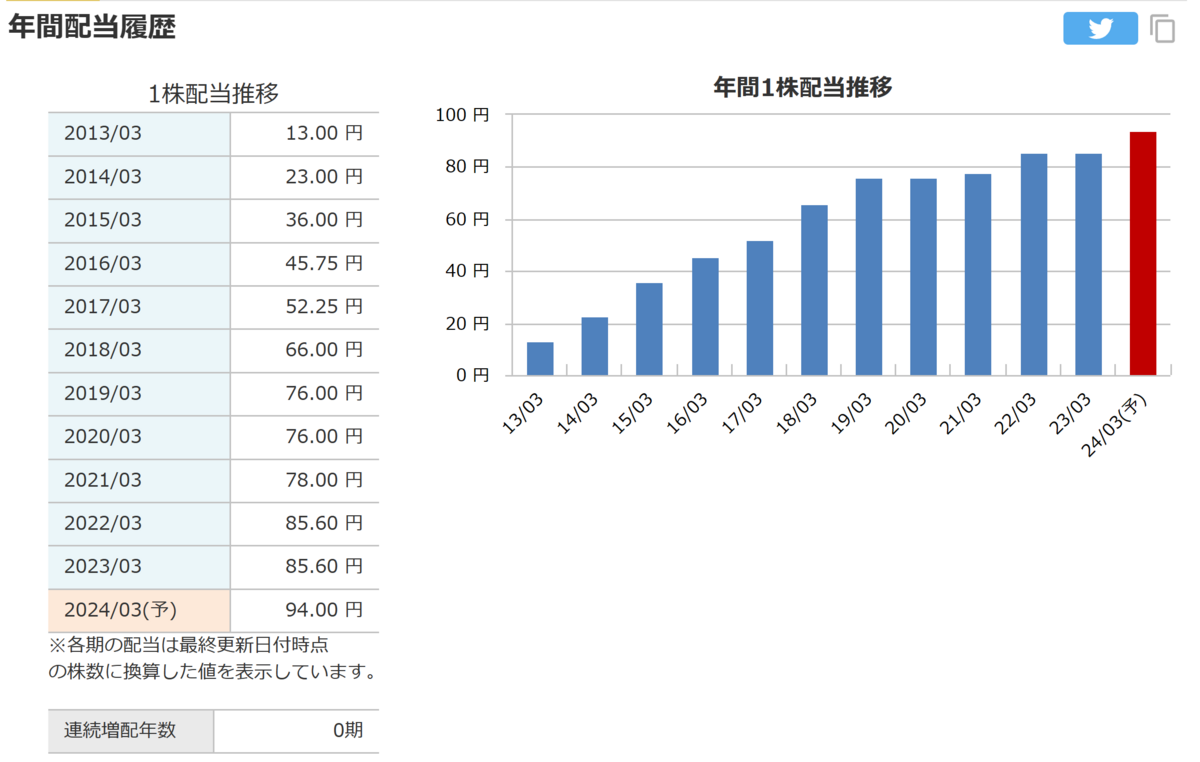Image resolution: width=1200 pixels, height=762 pixels.
Task: Click the red 24/03(予) forecast bar
Action: [x=1143, y=254]
